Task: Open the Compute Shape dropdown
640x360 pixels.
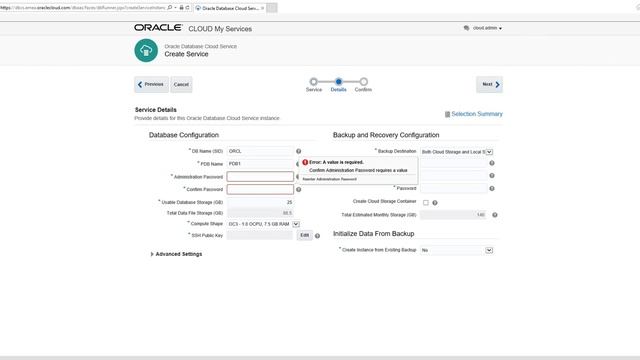Action: click(x=296, y=224)
